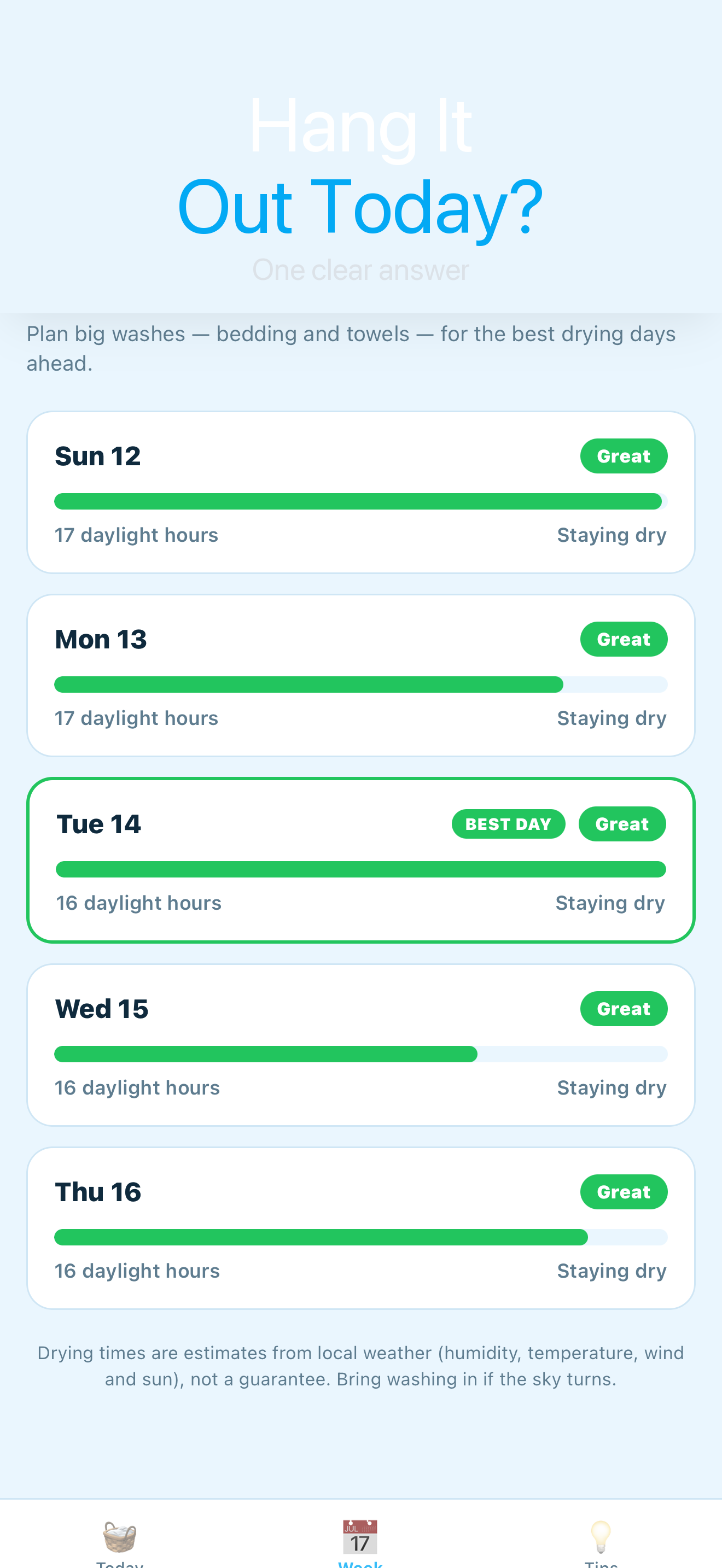The image size is (722, 1568).
Task: Click the Wed 15 drying progress bar
Action: (361, 1054)
